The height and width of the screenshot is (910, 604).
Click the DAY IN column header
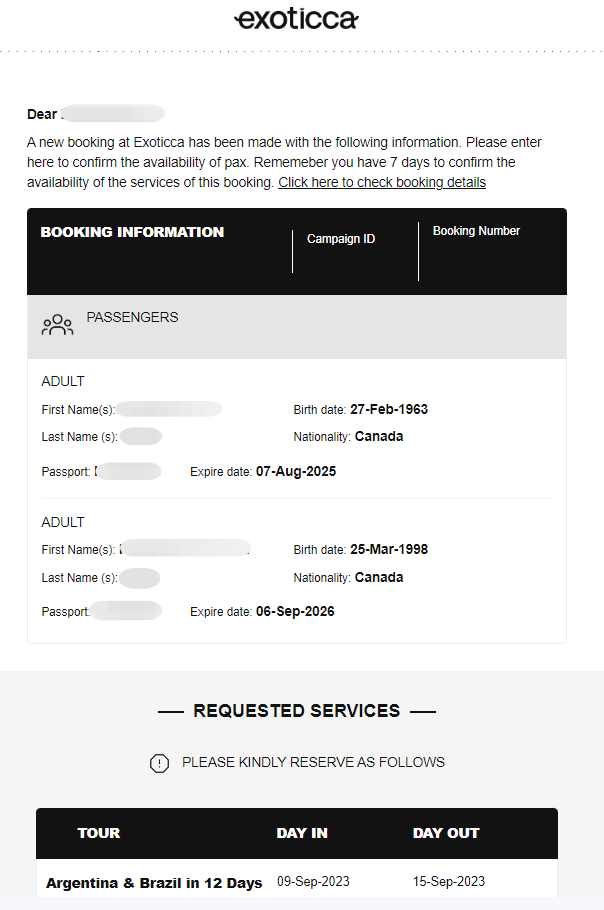pos(302,833)
